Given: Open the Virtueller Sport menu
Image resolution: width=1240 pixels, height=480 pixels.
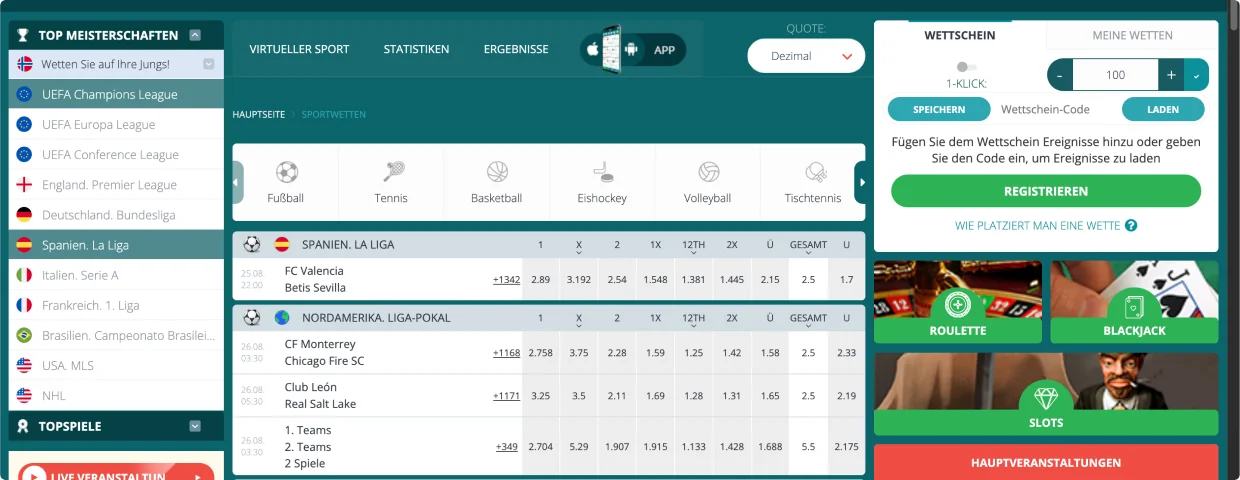Looking at the screenshot, I should pos(299,49).
